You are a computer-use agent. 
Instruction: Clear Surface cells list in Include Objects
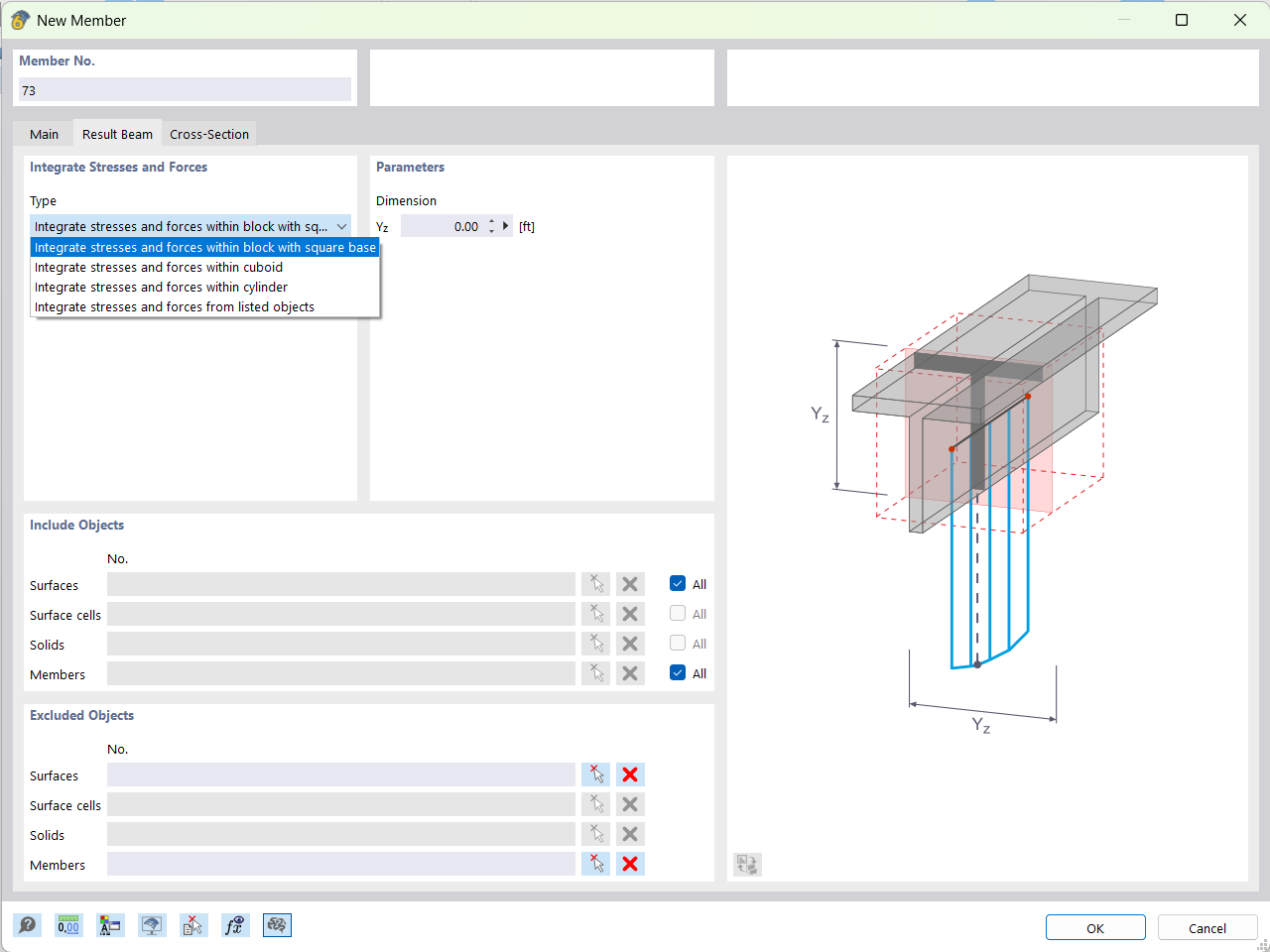tap(630, 614)
